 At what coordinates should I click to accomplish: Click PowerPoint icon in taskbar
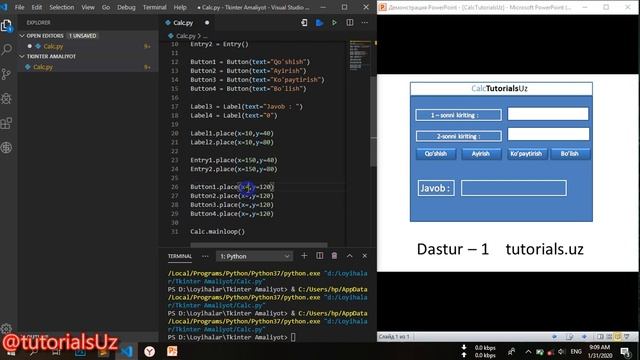click(172, 351)
